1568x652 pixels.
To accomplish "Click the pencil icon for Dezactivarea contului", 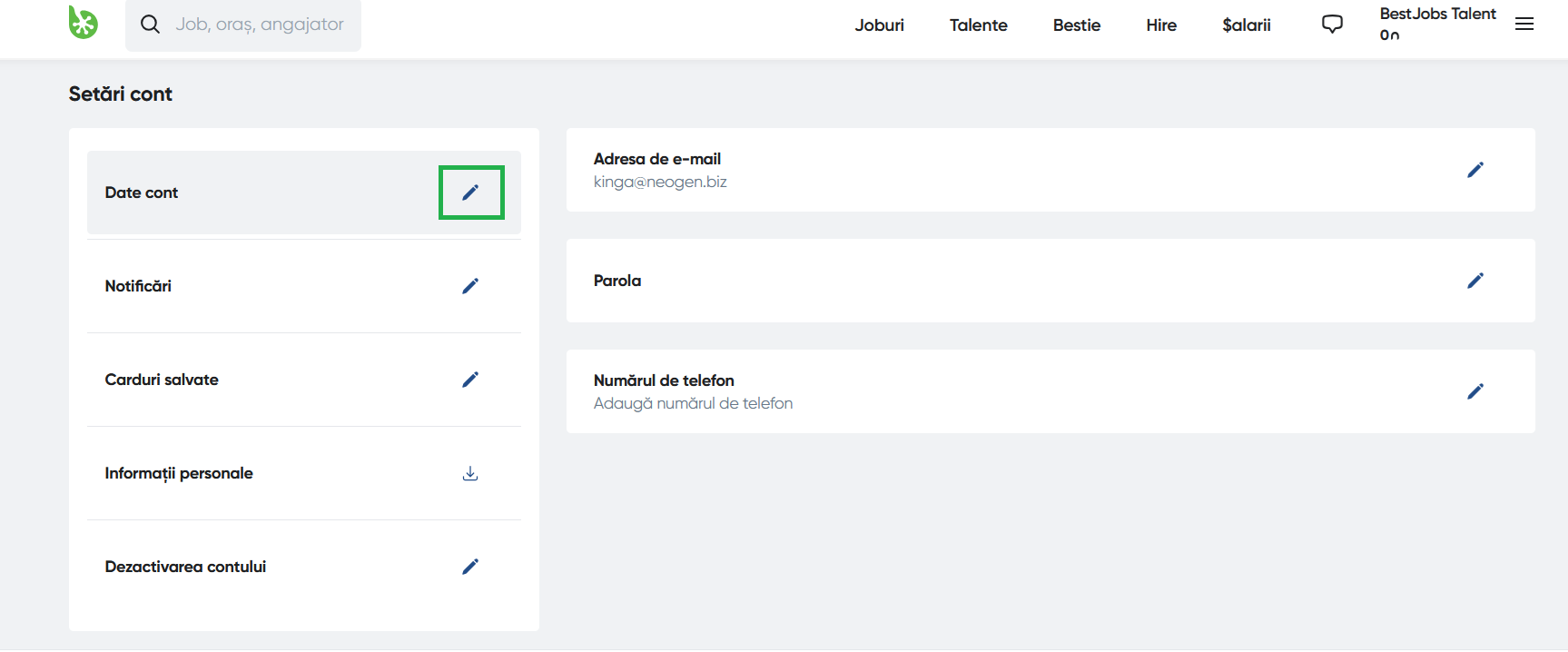I will coord(470,567).
